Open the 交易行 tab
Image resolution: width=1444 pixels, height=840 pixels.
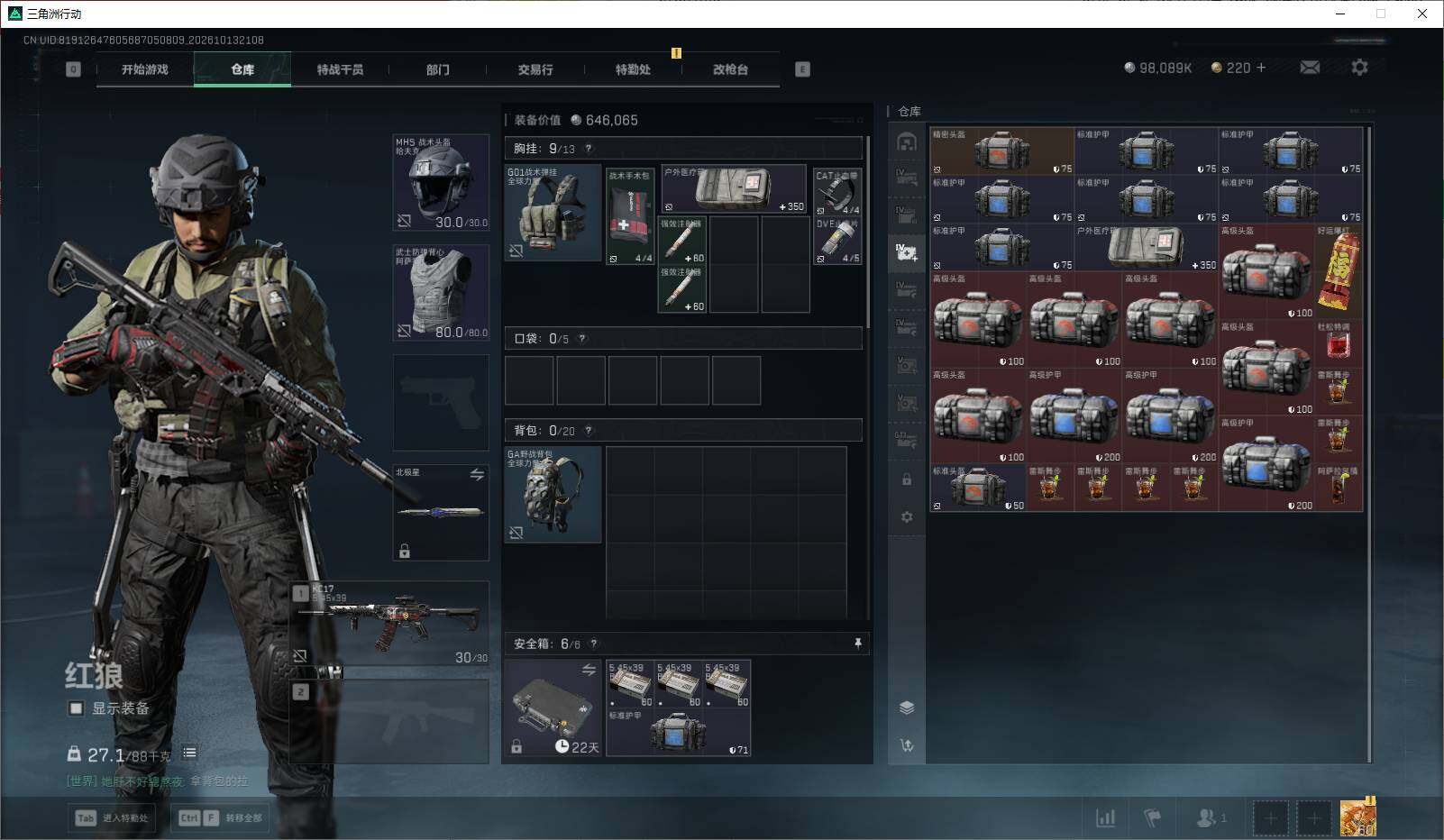[535, 69]
